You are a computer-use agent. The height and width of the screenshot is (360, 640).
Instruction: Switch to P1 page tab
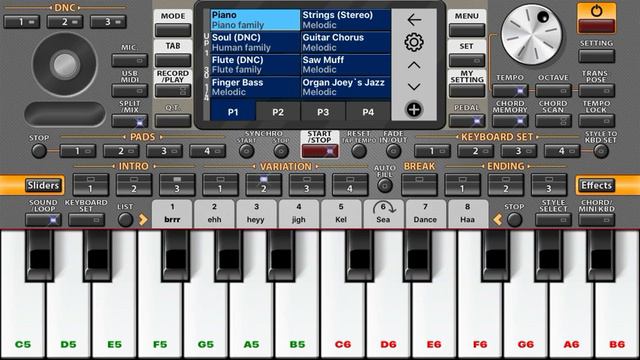coord(233,112)
